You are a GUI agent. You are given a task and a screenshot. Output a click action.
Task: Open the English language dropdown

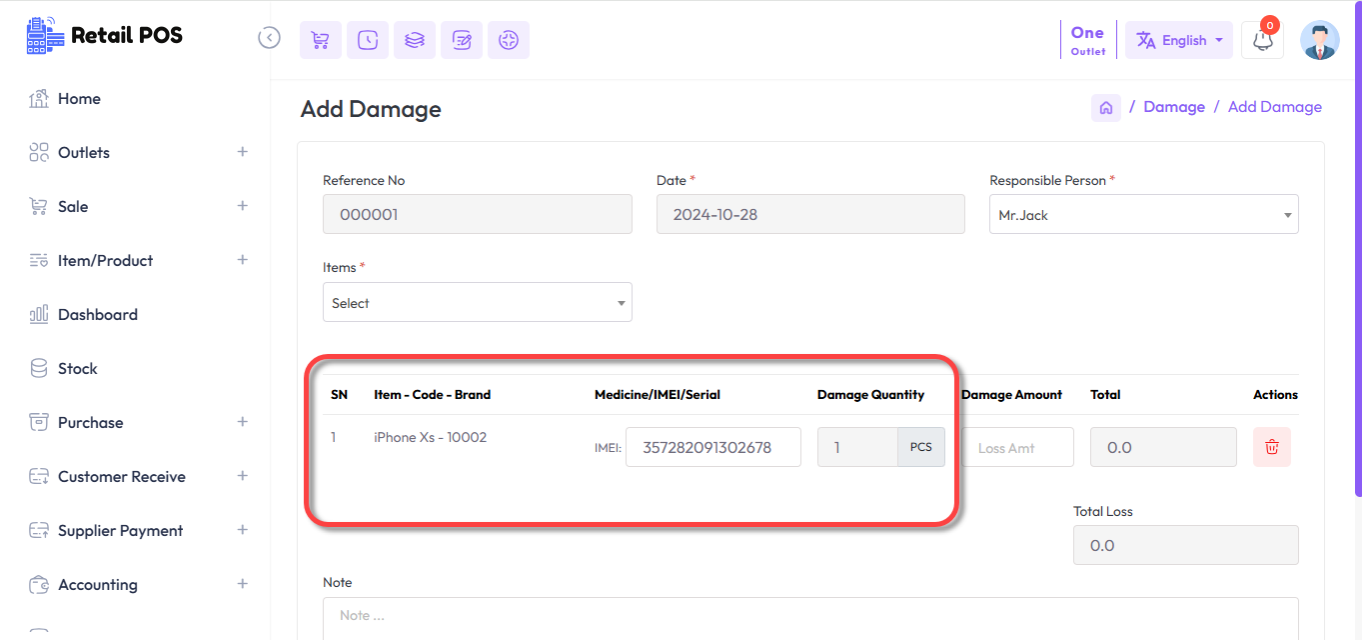1178,40
